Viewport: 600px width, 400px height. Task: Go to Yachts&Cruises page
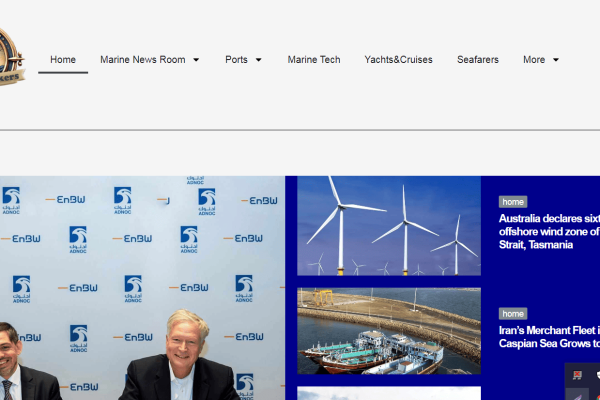398,60
